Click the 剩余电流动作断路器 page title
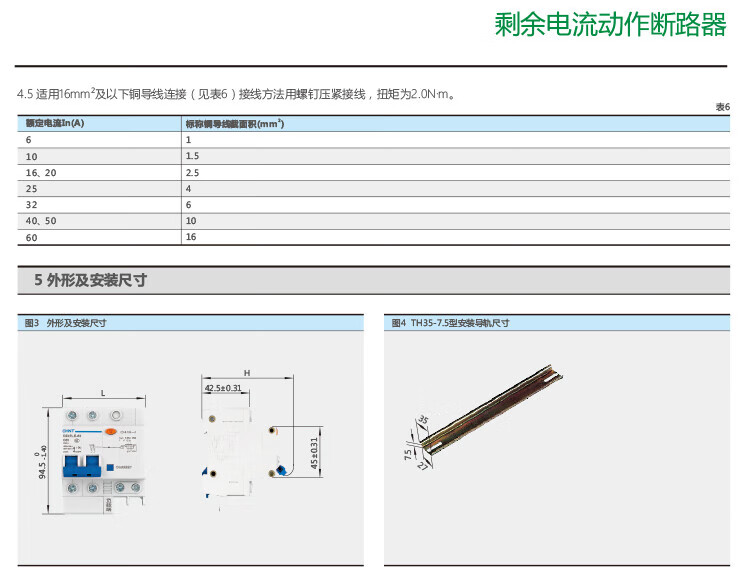 [x=610, y=25]
